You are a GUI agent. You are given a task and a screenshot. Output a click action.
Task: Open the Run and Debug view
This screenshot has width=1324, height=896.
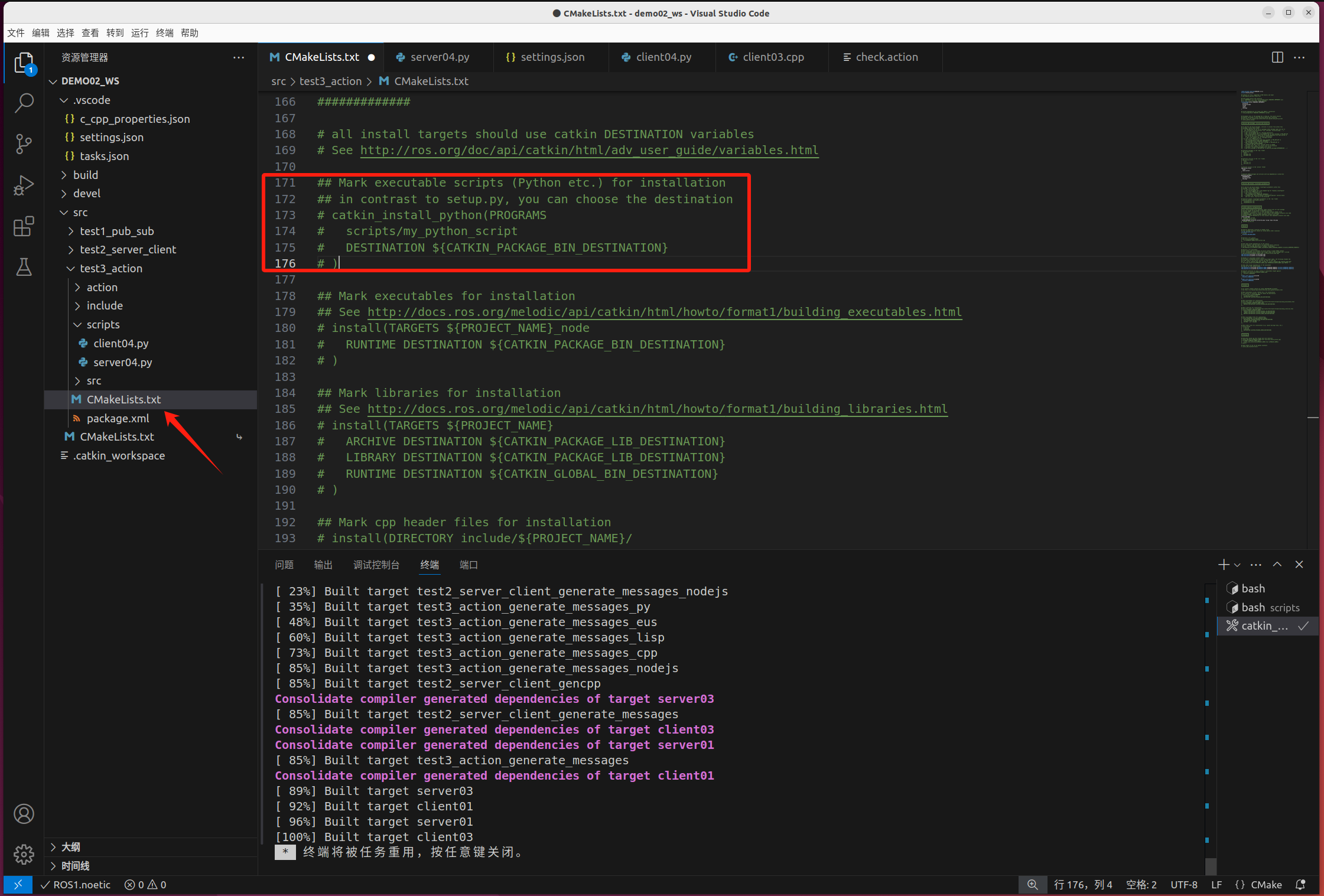[24, 185]
